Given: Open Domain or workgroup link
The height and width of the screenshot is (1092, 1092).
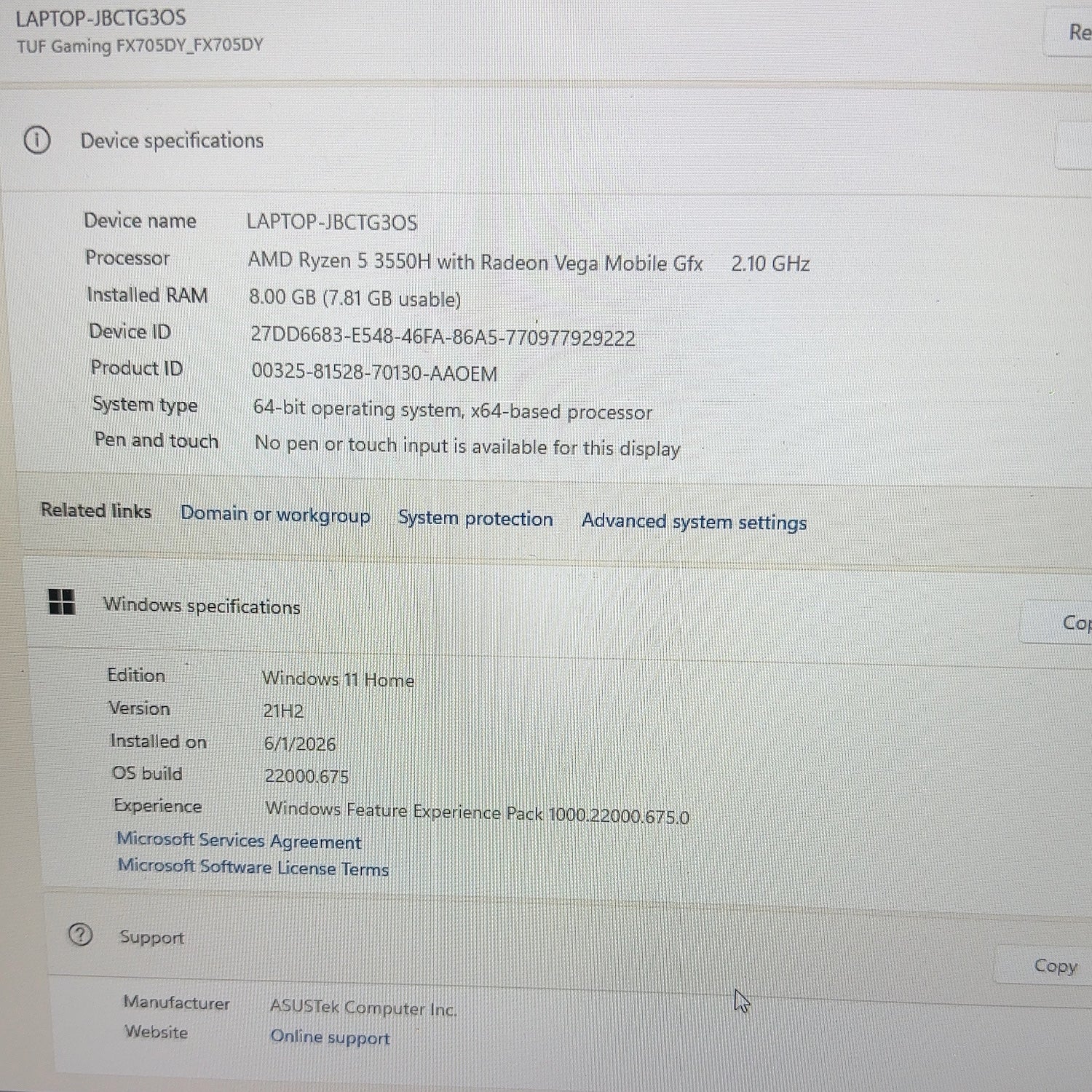Looking at the screenshot, I should click(x=275, y=514).
